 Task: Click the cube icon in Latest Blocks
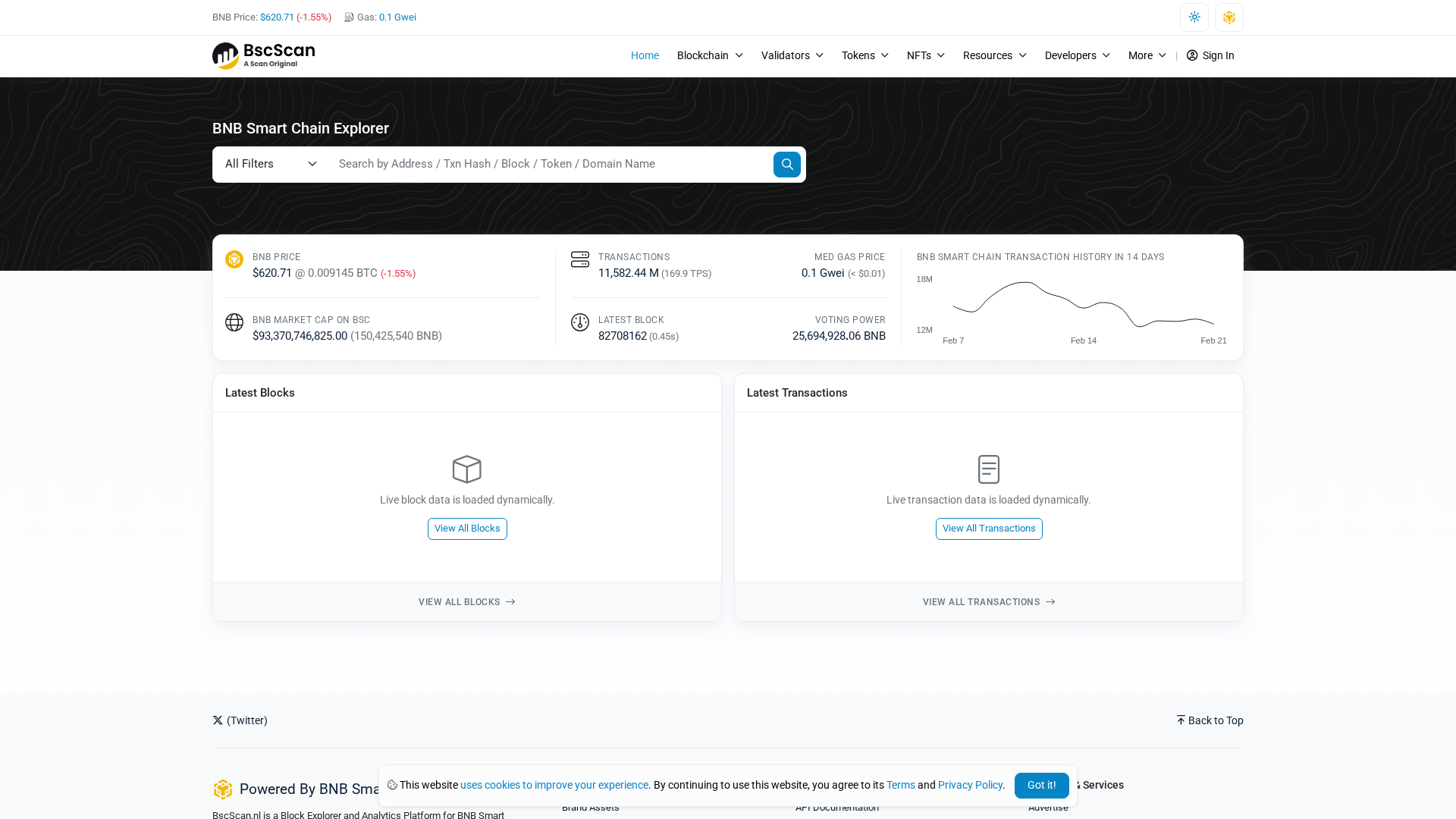click(x=467, y=469)
